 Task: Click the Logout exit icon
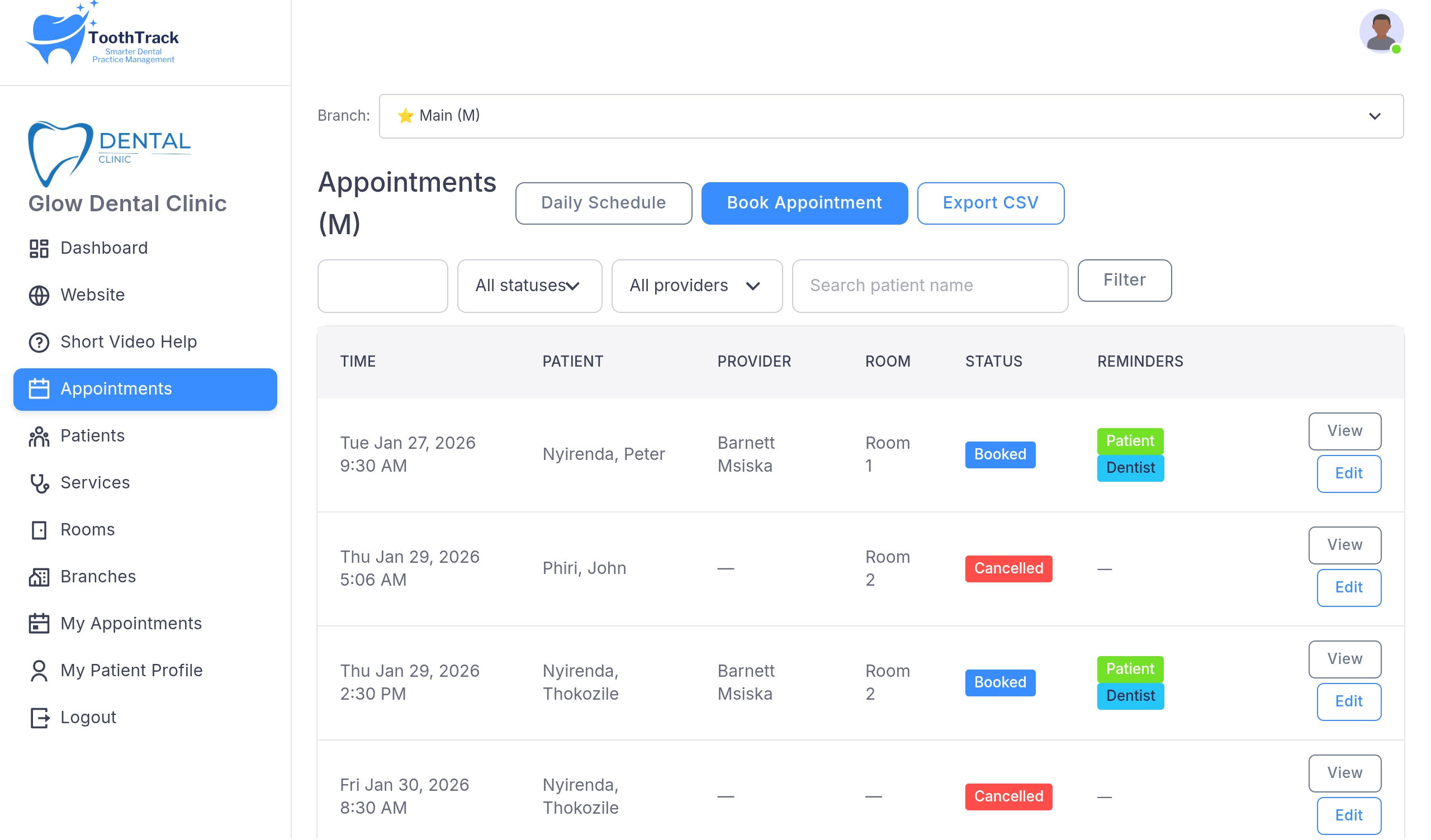[x=39, y=719]
